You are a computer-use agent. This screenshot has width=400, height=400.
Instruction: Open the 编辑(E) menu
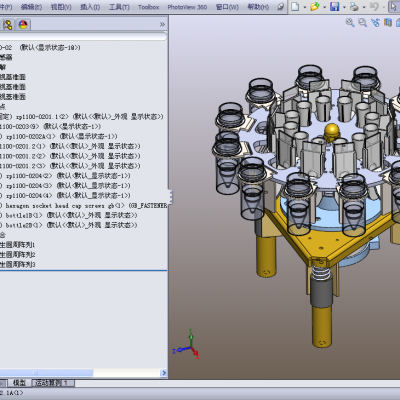(31, 7)
